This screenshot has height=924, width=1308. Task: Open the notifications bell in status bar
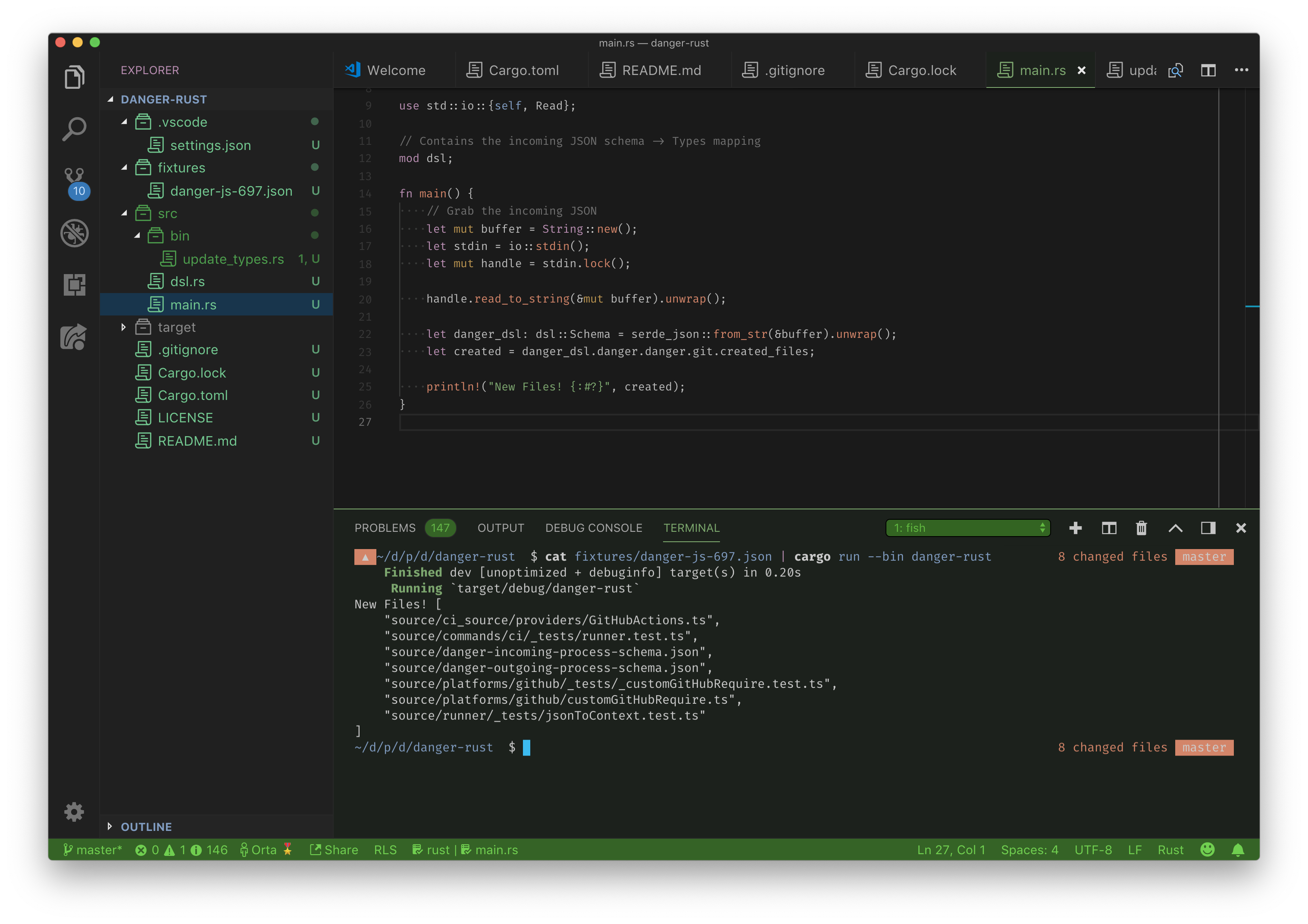pos(1238,850)
